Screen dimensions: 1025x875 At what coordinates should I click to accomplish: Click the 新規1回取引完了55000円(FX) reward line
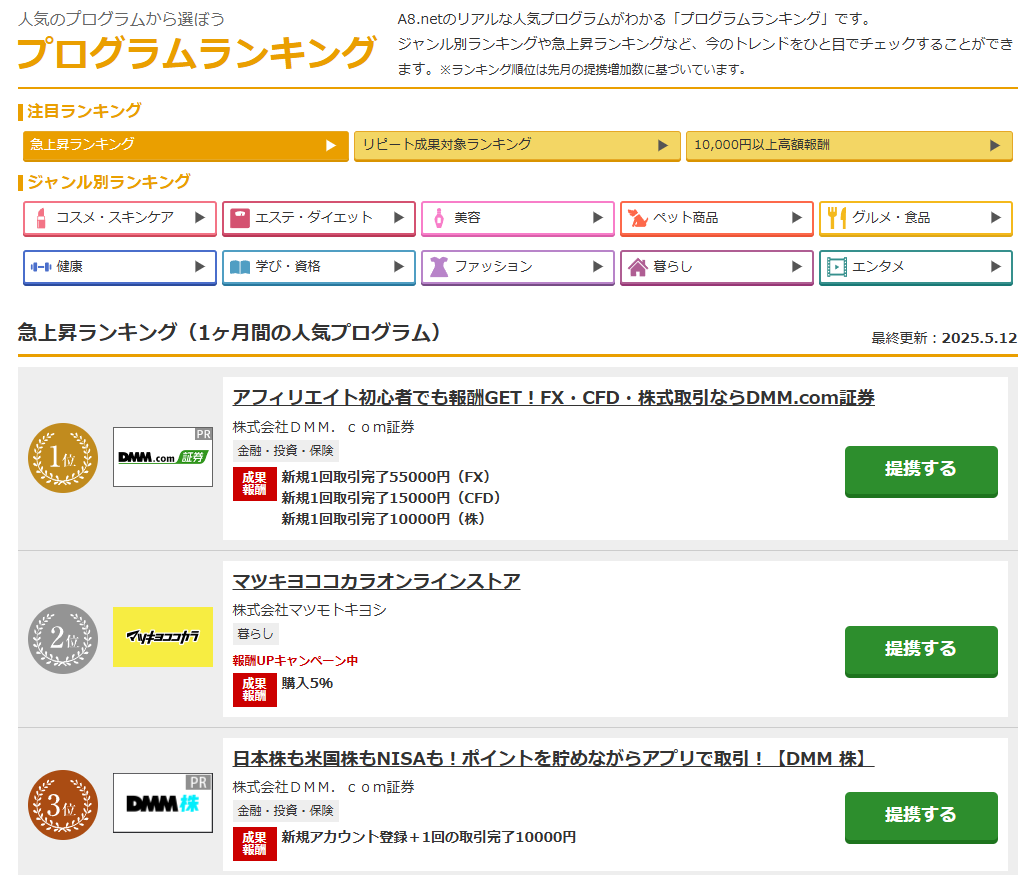click(x=386, y=477)
